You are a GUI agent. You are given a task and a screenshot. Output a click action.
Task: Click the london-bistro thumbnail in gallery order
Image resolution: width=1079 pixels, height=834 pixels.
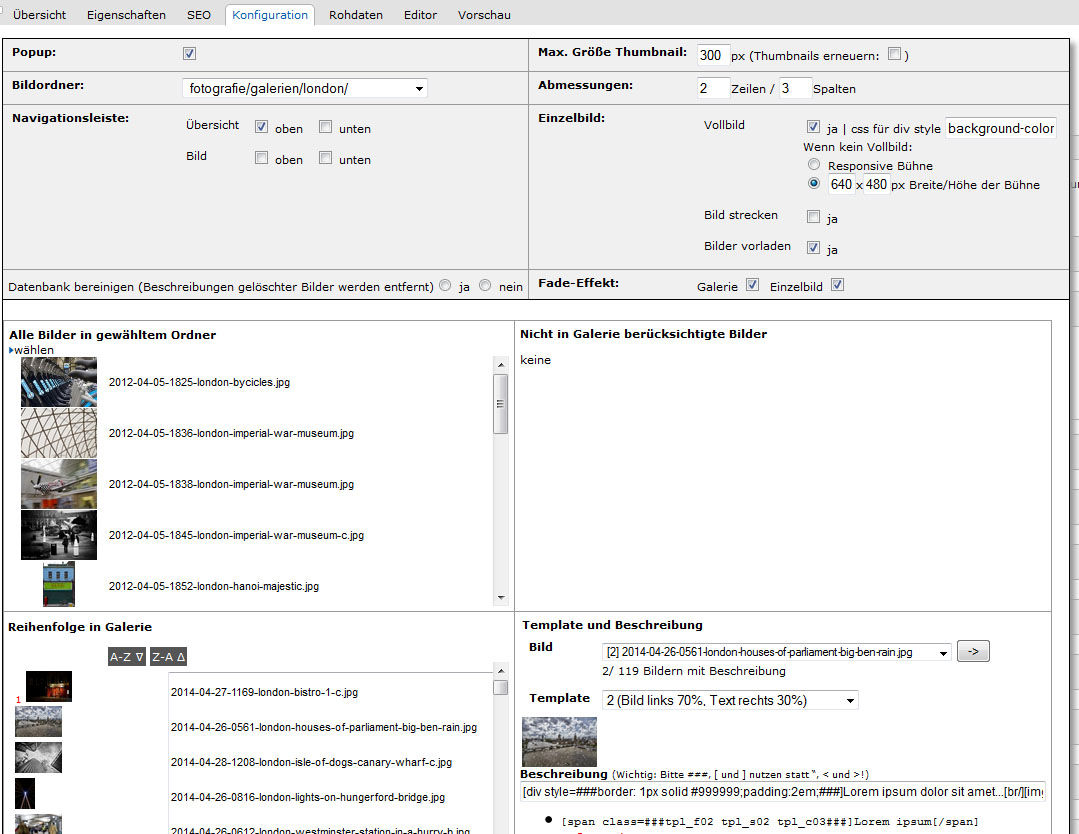(x=48, y=687)
